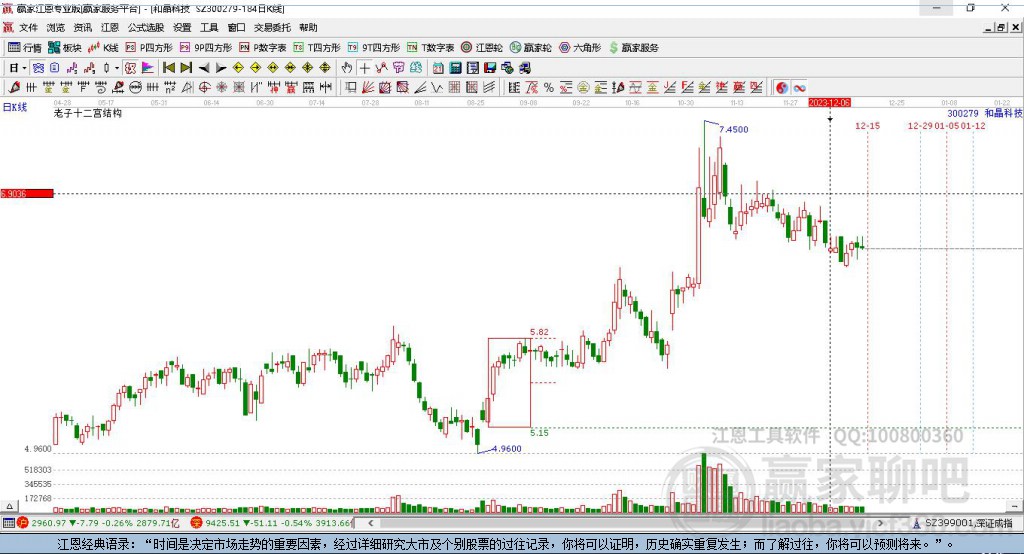Open the 帮助 menu

tap(308, 27)
